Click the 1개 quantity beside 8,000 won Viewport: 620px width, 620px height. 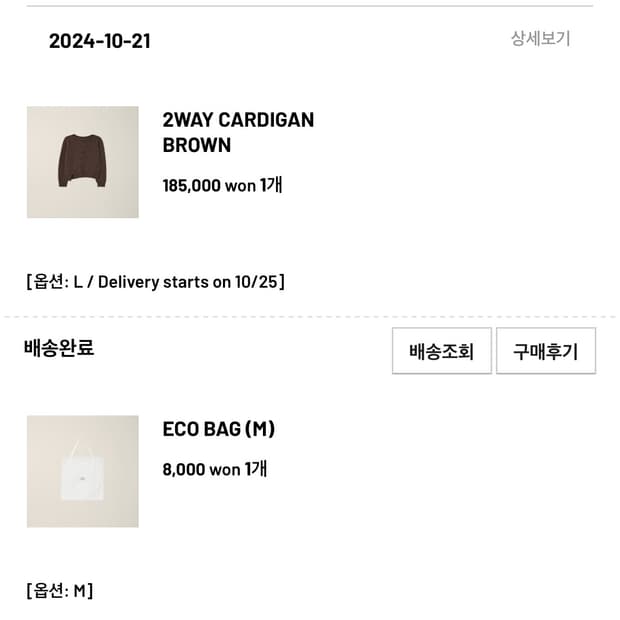click(x=256, y=469)
